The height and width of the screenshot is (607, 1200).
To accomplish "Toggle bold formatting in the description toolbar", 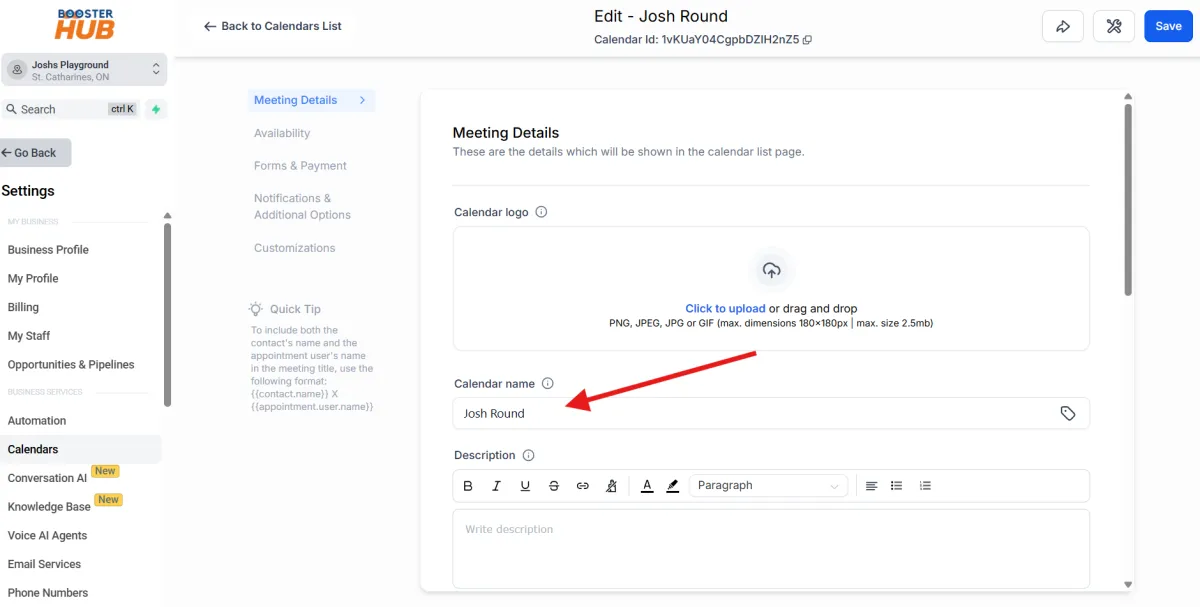I will pyautogui.click(x=468, y=485).
